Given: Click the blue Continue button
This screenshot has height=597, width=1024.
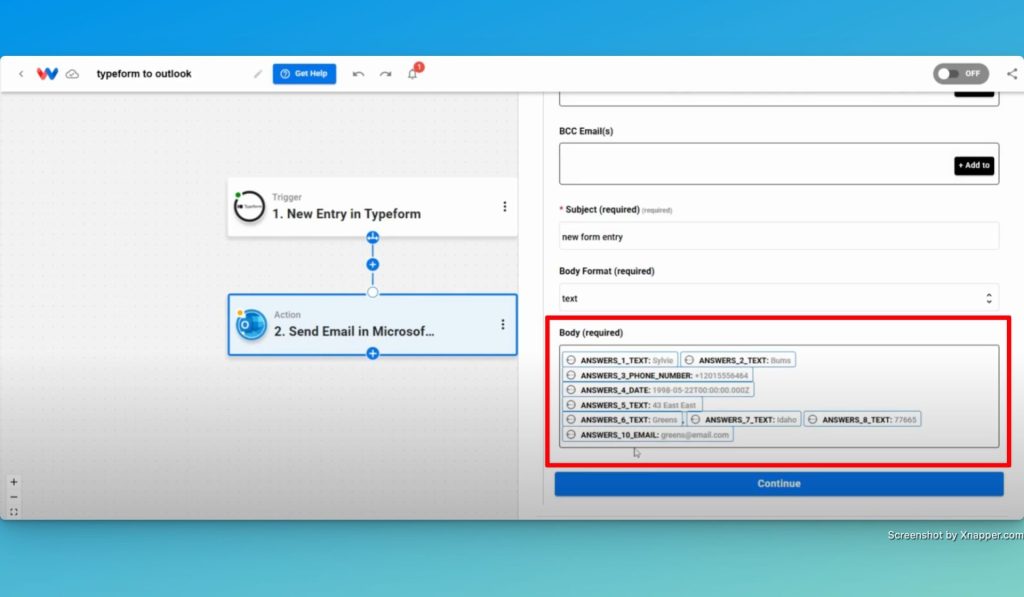Looking at the screenshot, I should click(x=779, y=483).
